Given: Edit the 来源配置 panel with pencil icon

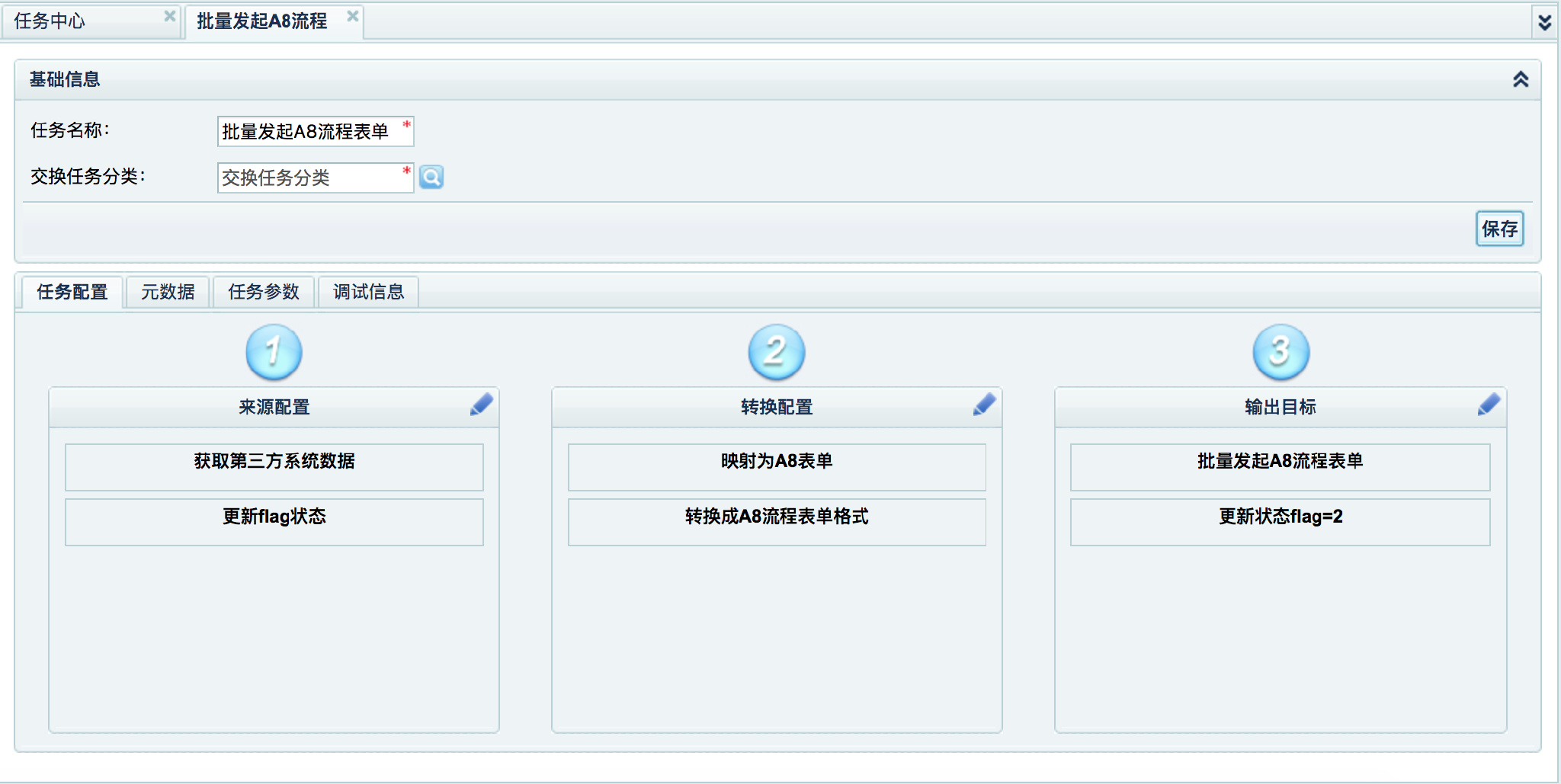Looking at the screenshot, I should (x=482, y=404).
